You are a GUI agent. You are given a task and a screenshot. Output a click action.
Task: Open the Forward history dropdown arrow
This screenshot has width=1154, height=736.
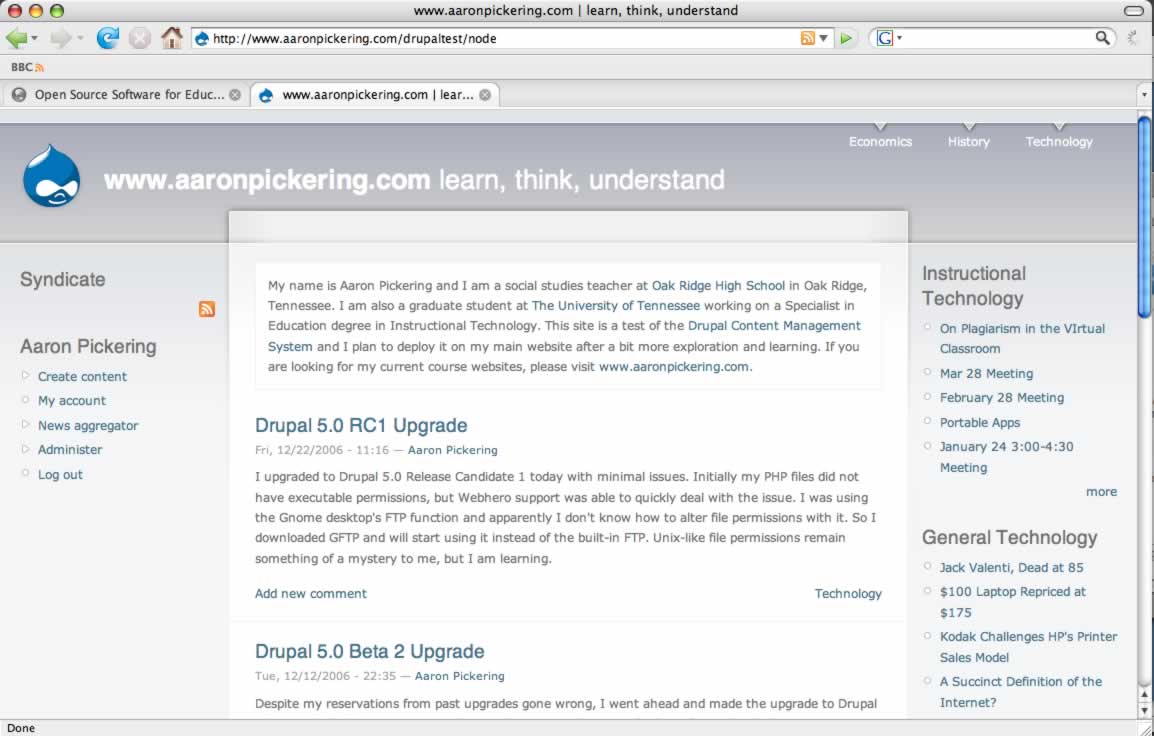(80, 38)
